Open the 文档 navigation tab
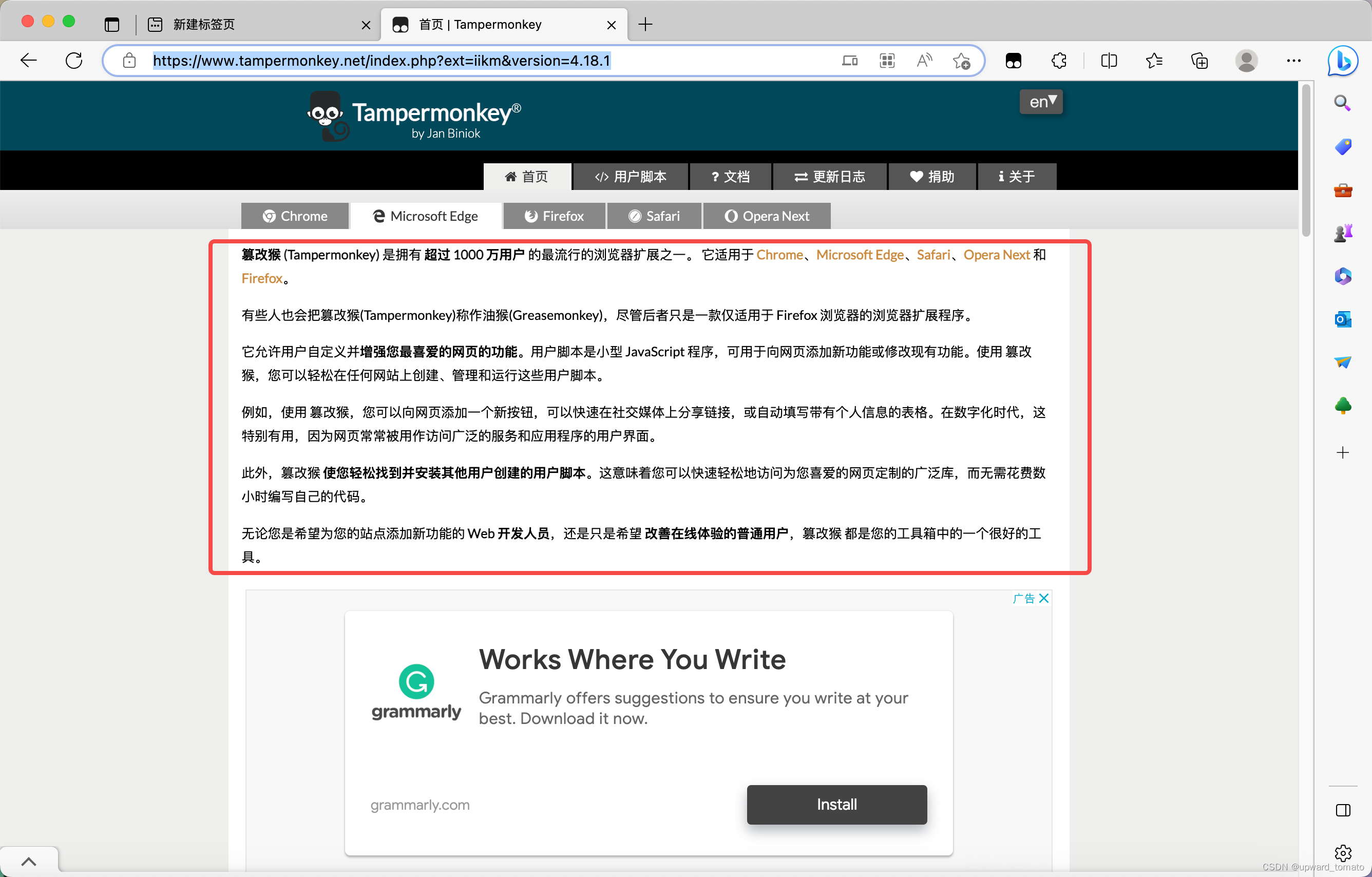 pyautogui.click(x=731, y=176)
